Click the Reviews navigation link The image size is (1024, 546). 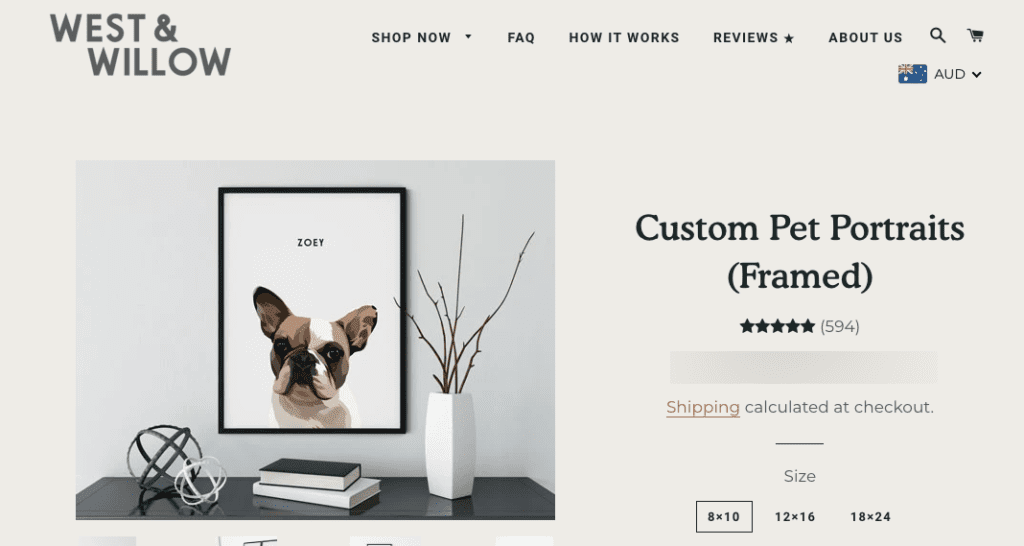tap(746, 38)
